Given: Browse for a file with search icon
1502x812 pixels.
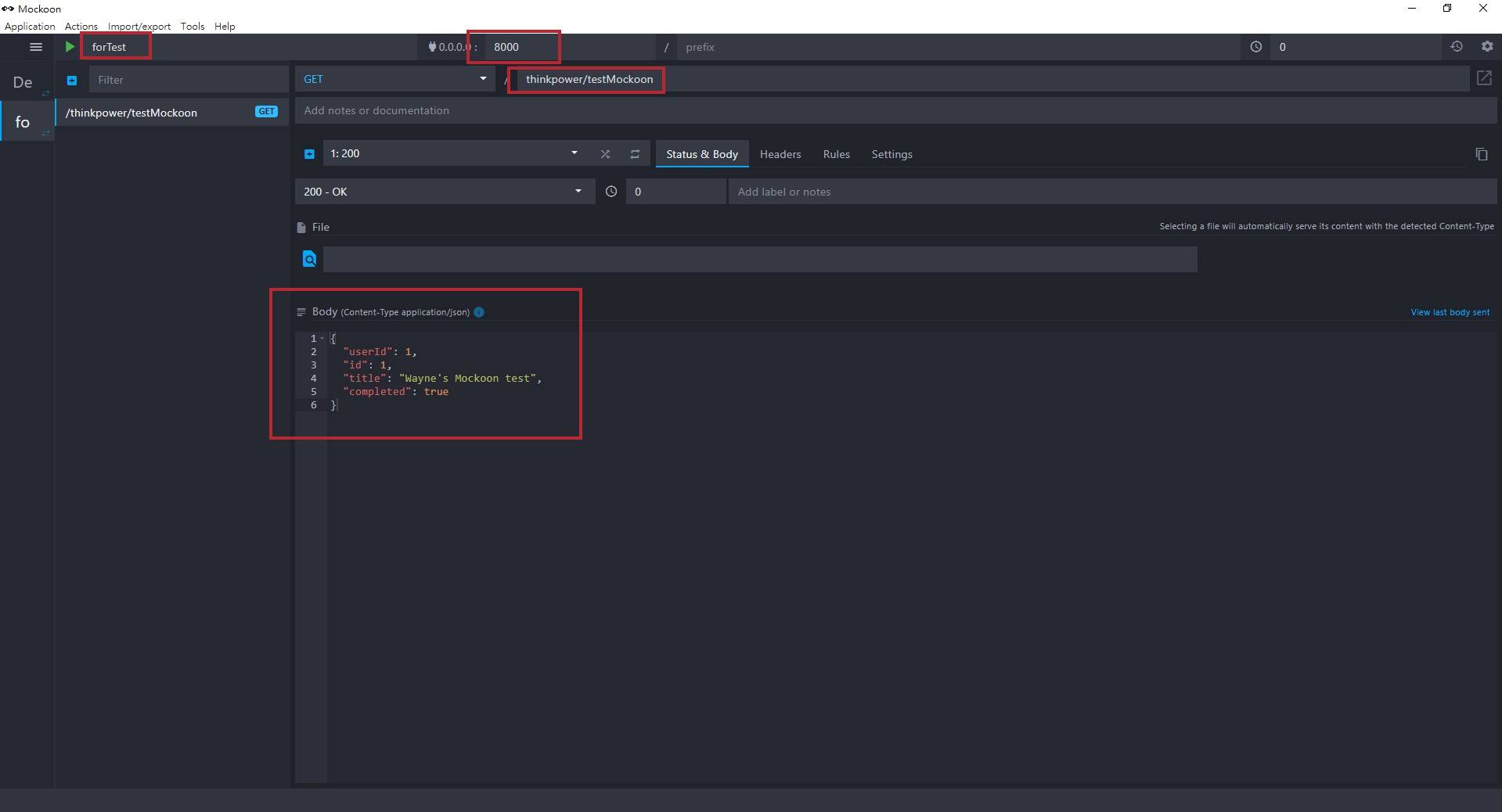Looking at the screenshot, I should click(x=309, y=259).
